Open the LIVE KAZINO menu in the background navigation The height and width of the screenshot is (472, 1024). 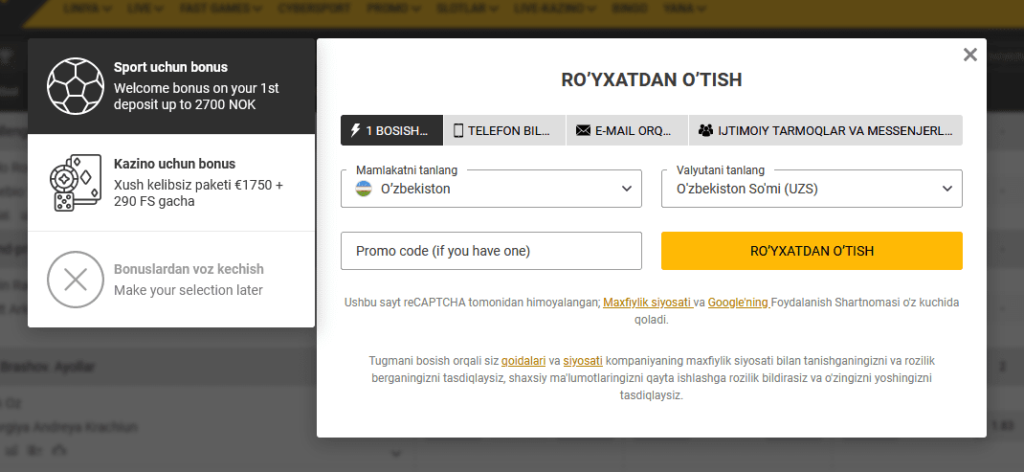554,8
